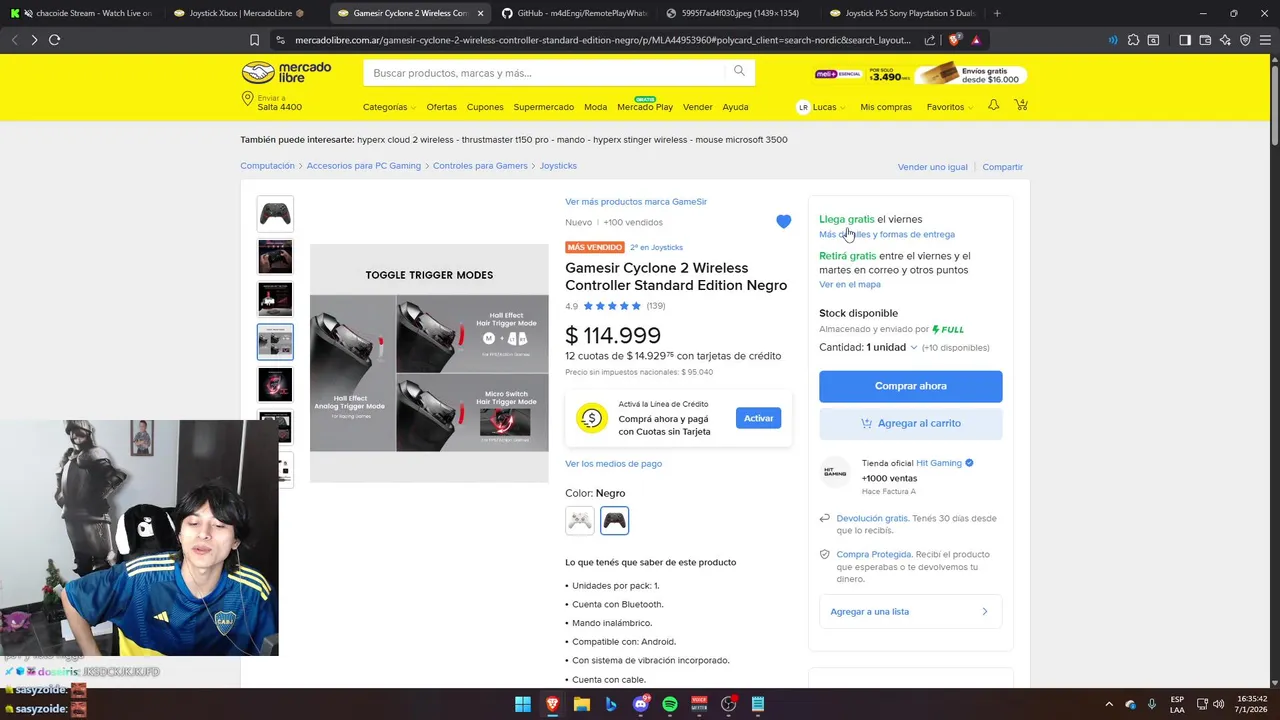
Task: Expand Agregar a una lista
Action: (x=910, y=611)
